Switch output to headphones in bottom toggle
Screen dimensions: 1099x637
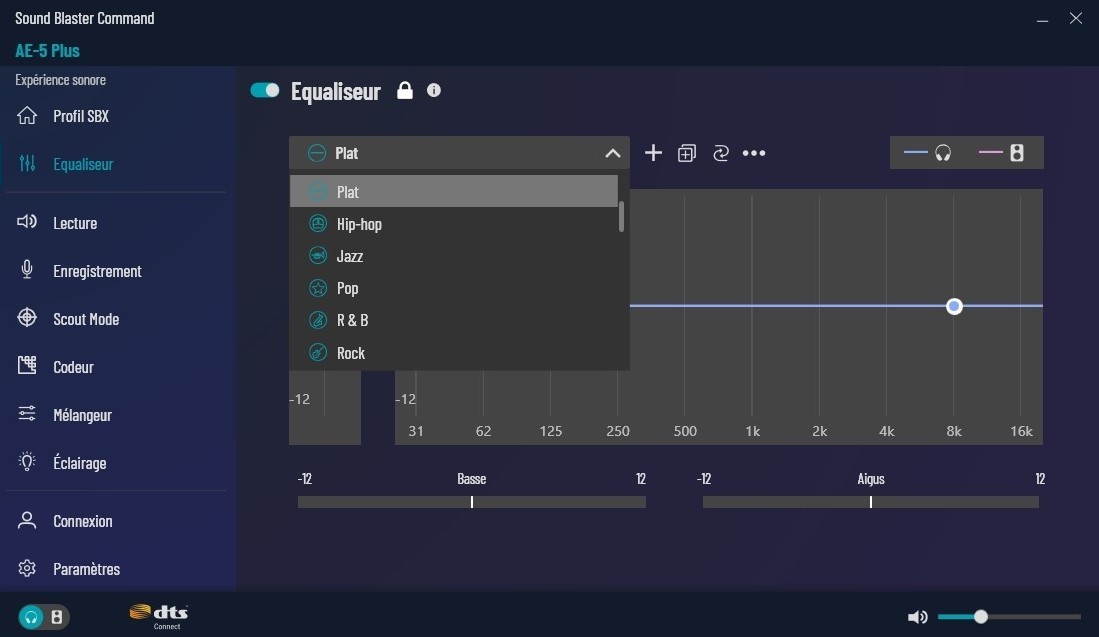click(x=31, y=617)
